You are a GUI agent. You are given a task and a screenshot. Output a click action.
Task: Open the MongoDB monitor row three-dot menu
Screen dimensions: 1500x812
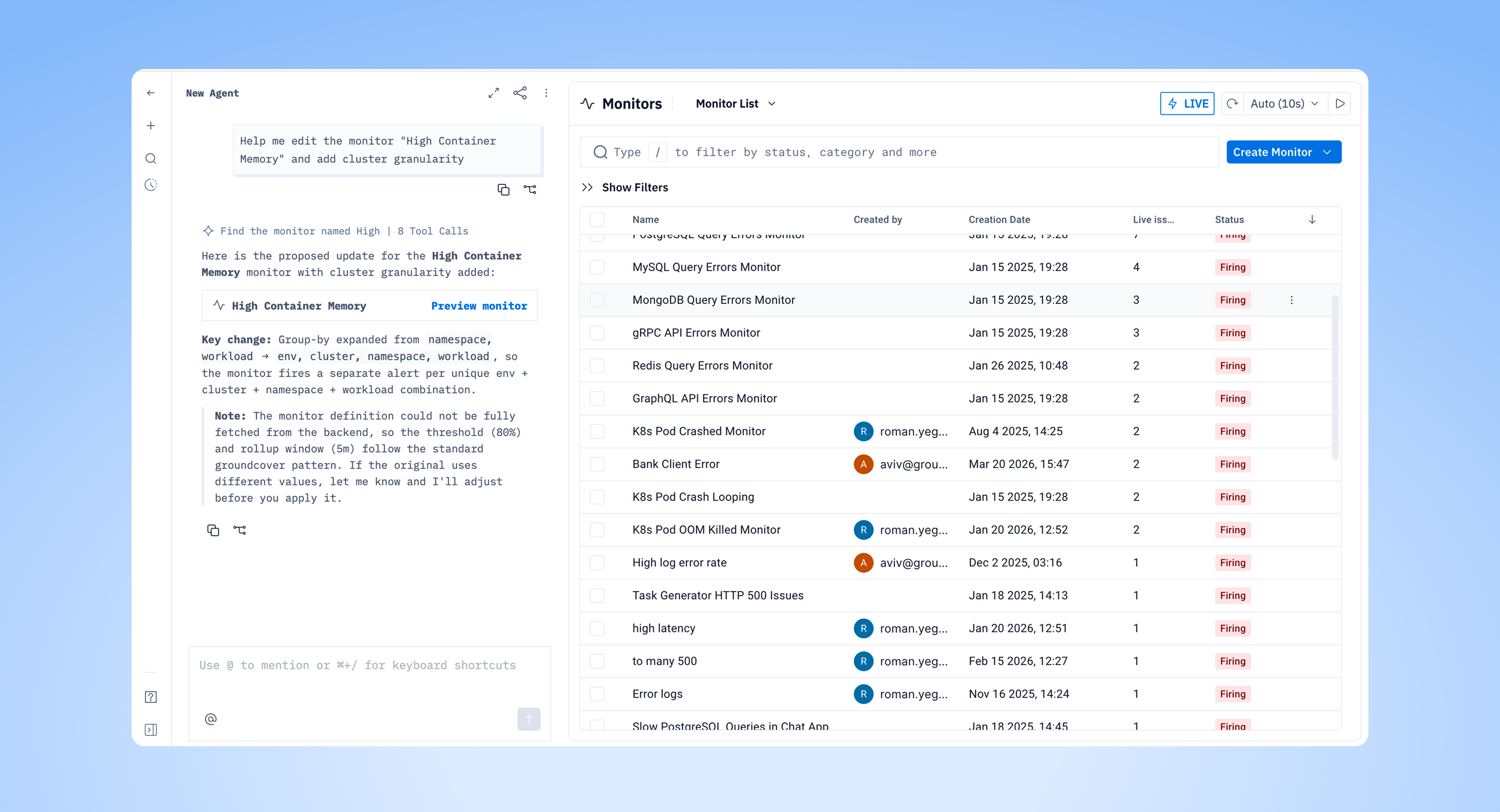1291,300
